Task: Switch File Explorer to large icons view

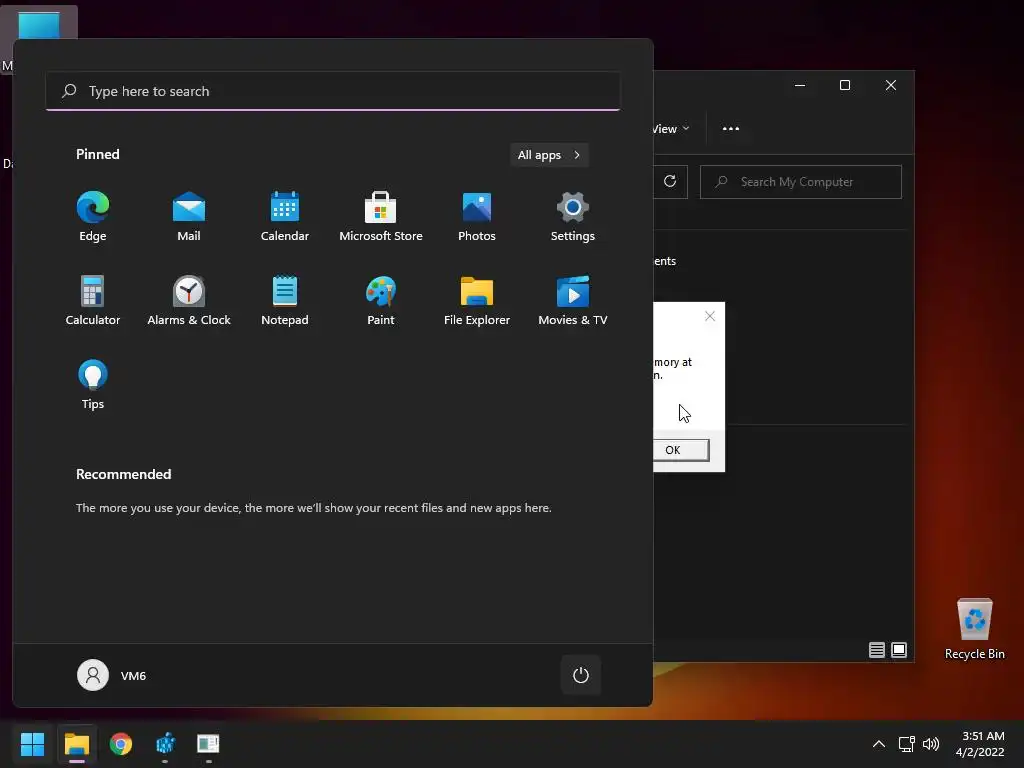Action: coord(899,650)
